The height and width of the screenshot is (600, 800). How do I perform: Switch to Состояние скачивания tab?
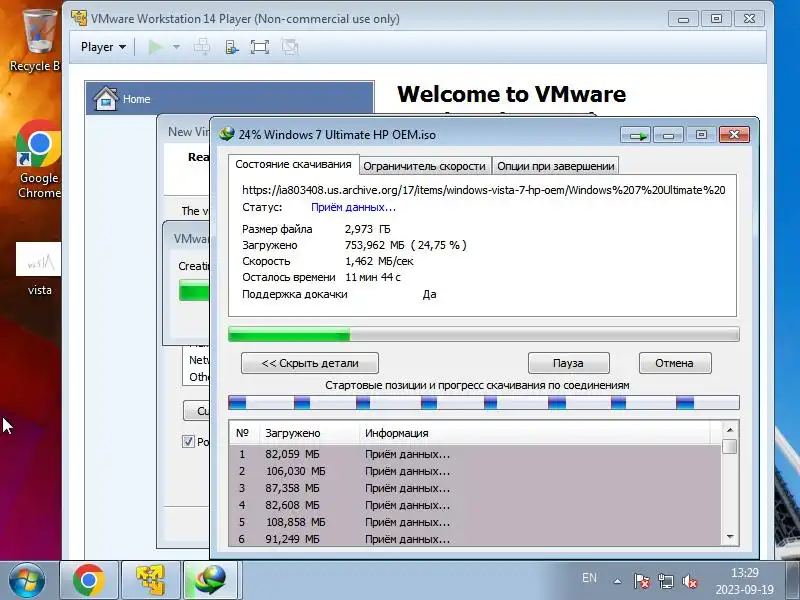point(293,164)
